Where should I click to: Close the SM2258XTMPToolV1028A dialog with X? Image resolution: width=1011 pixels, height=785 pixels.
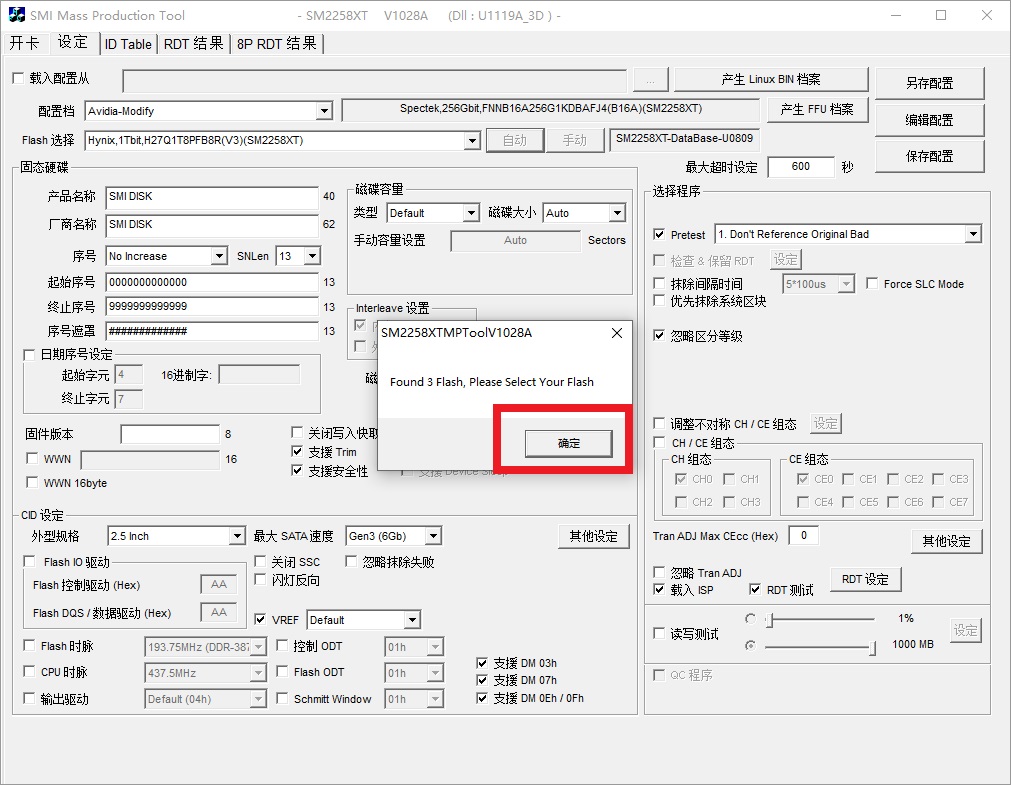[x=616, y=333]
